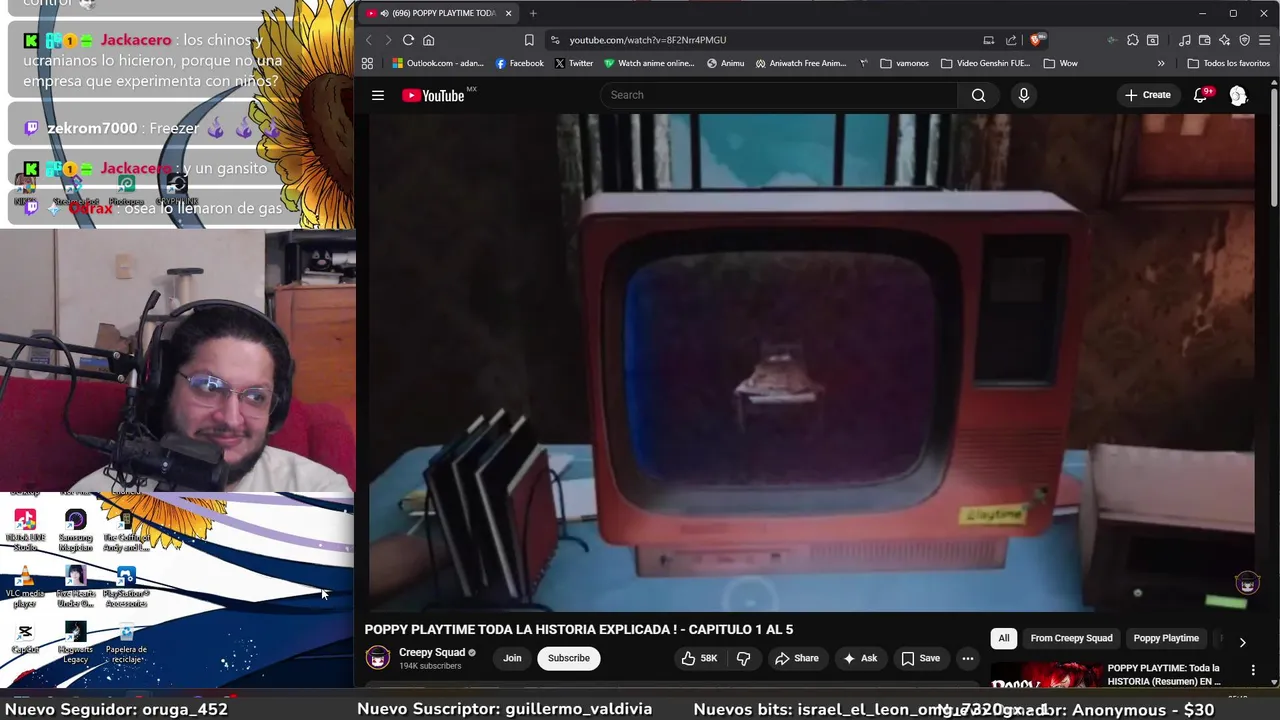Open site settings icon in address bar
The width and height of the screenshot is (1280, 720).
click(555, 40)
